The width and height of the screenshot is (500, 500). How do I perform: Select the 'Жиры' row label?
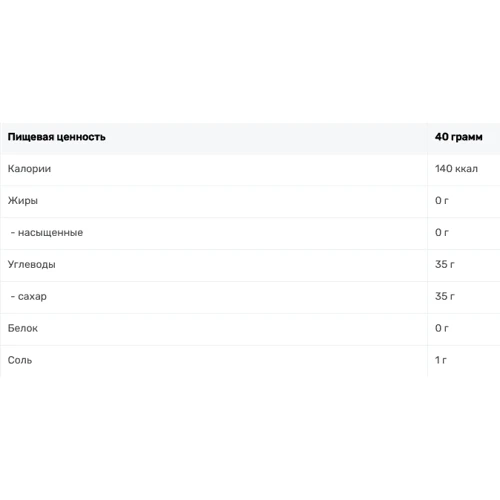[x=23, y=201]
